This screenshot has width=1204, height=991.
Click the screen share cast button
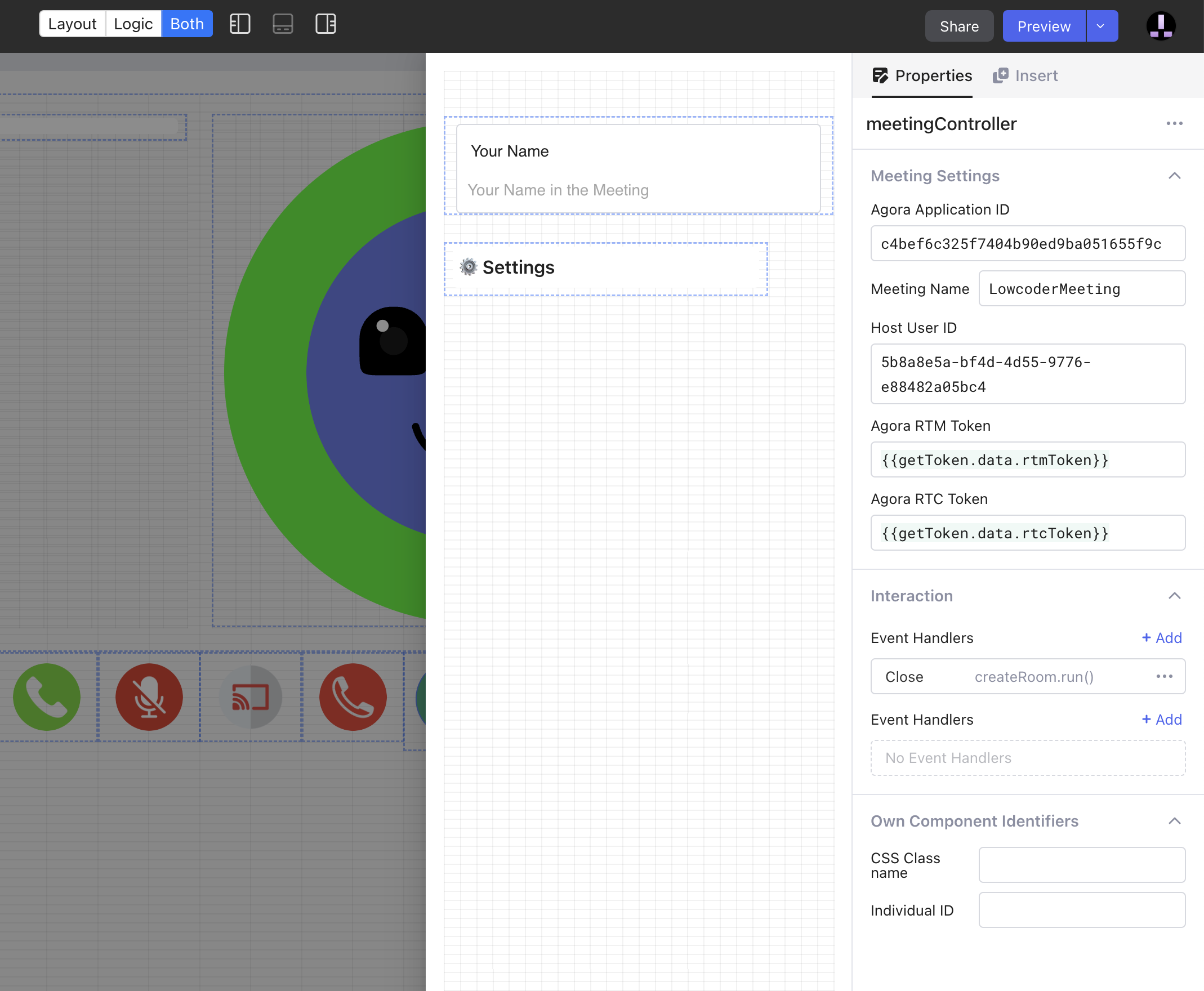(x=251, y=697)
